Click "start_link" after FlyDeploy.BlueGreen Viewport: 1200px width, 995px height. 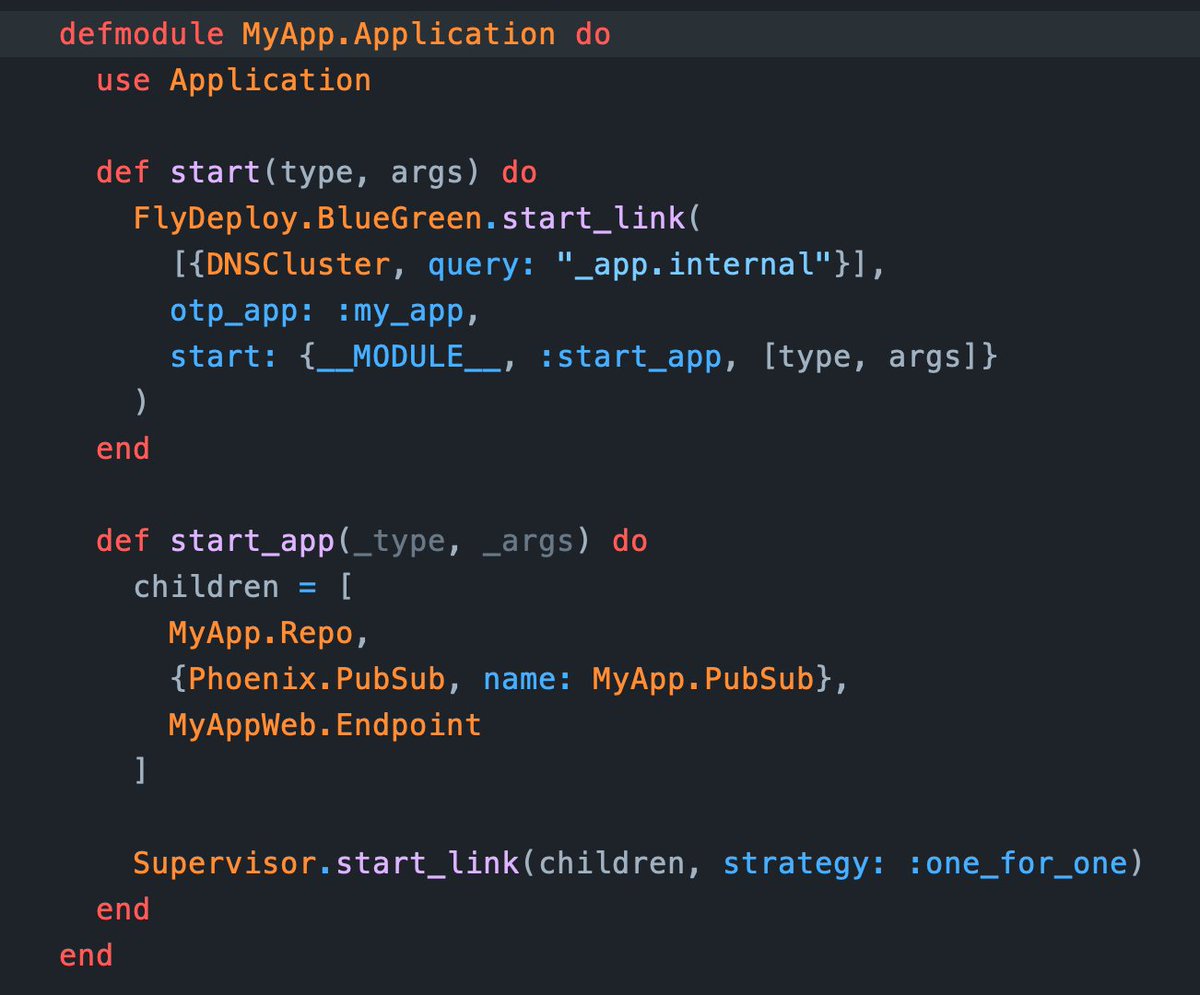coord(592,219)
